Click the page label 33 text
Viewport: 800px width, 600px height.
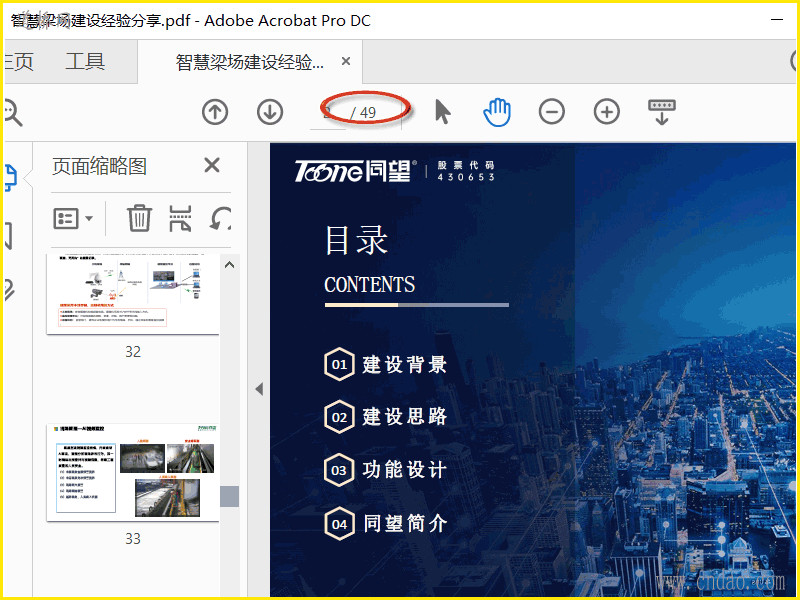[133, 538]
